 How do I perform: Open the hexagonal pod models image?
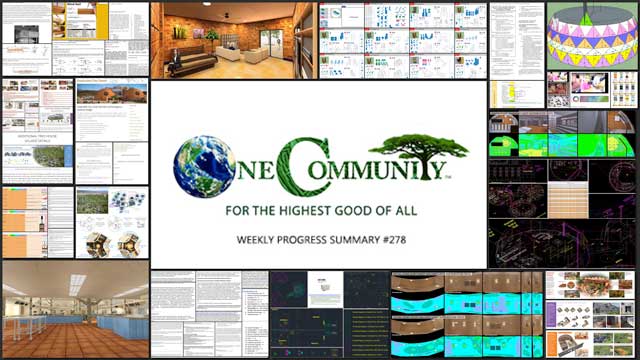pos(112,222)
